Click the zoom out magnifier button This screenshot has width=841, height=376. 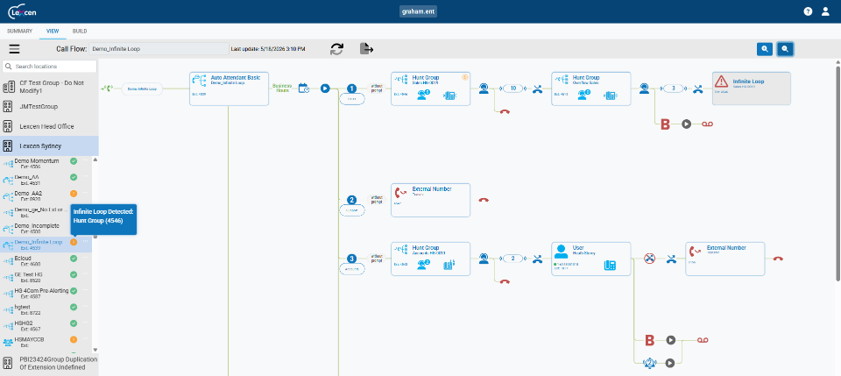[785, 49]
